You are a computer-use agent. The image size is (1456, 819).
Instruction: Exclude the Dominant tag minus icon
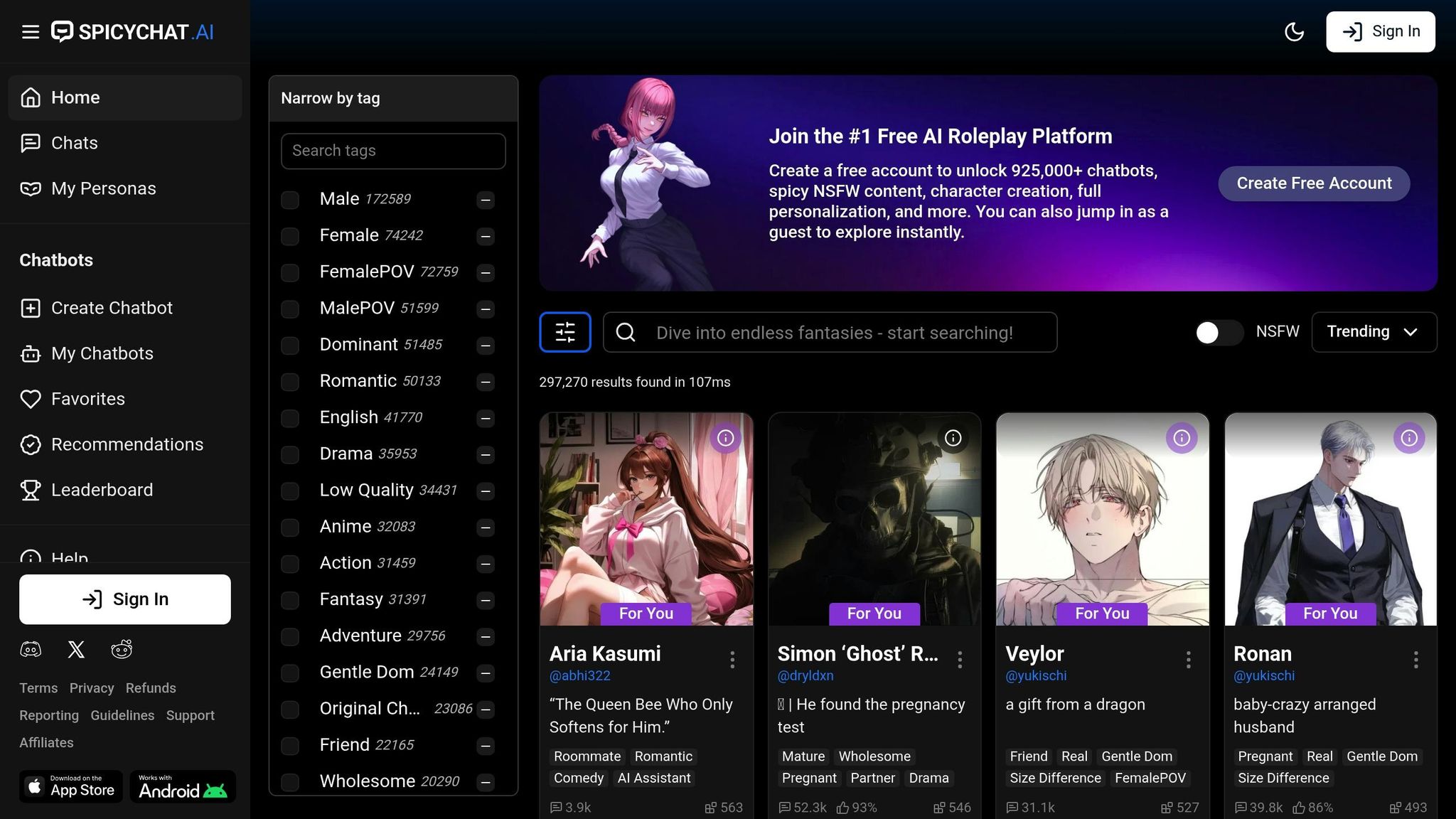pos(486,346)
